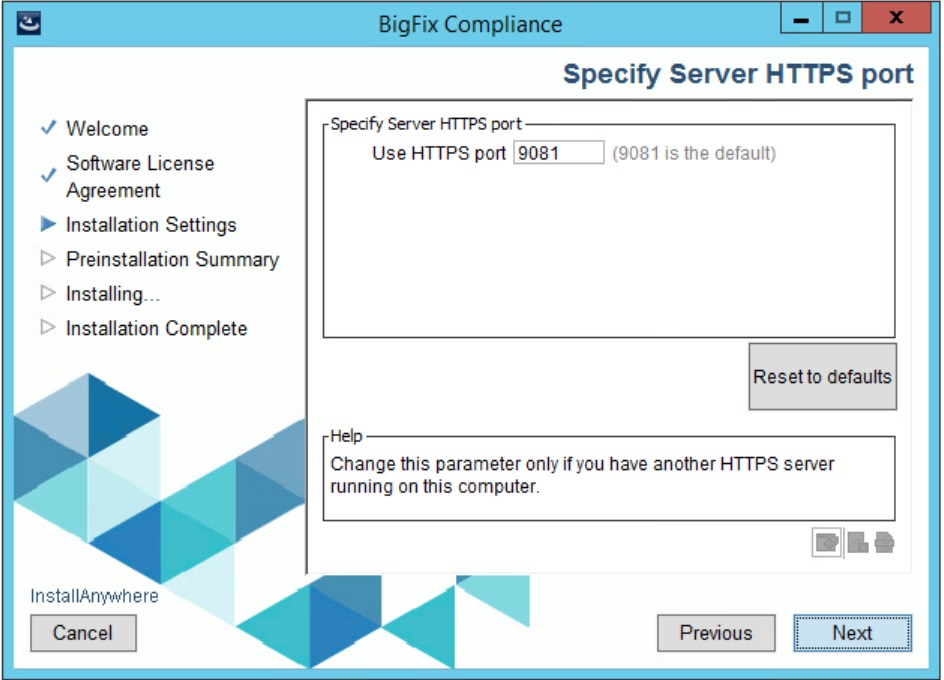944x680 pixels.
Task: Click the Installation Settings current-step arrow
Action: 48,224
